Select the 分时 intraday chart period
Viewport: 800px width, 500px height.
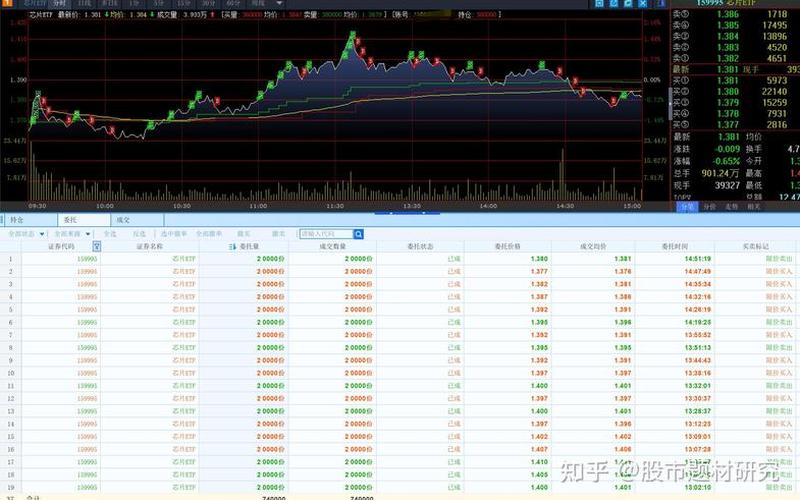[x=59, y=4]
